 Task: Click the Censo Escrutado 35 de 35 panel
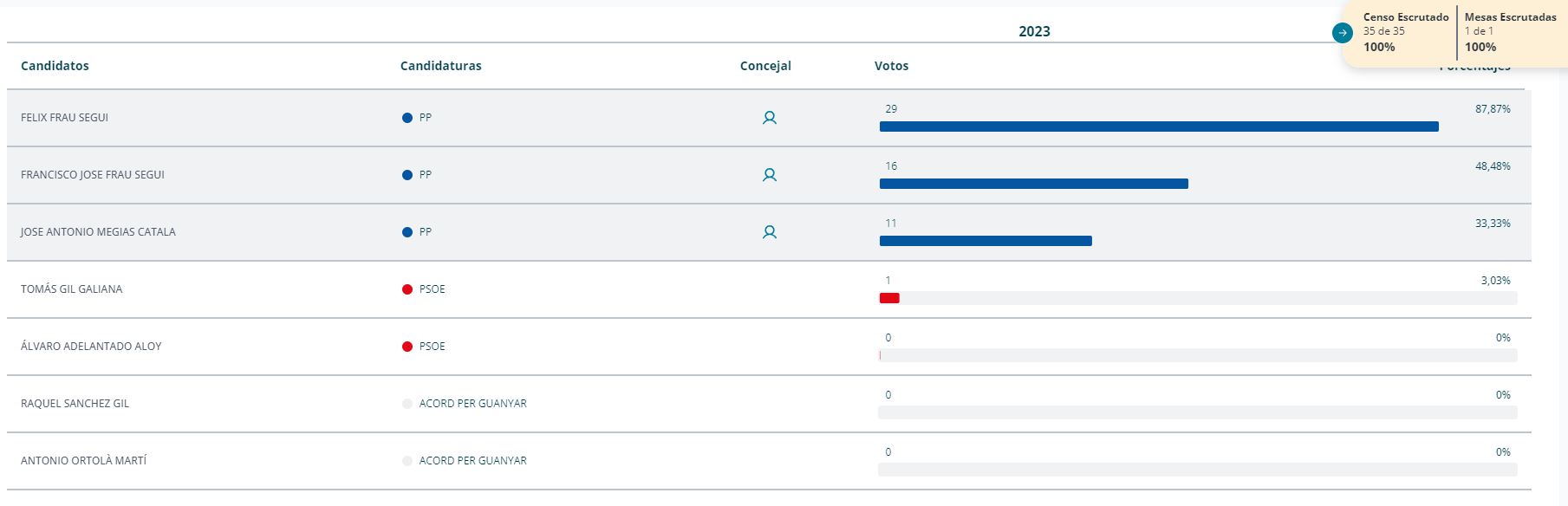point(1405,33)
